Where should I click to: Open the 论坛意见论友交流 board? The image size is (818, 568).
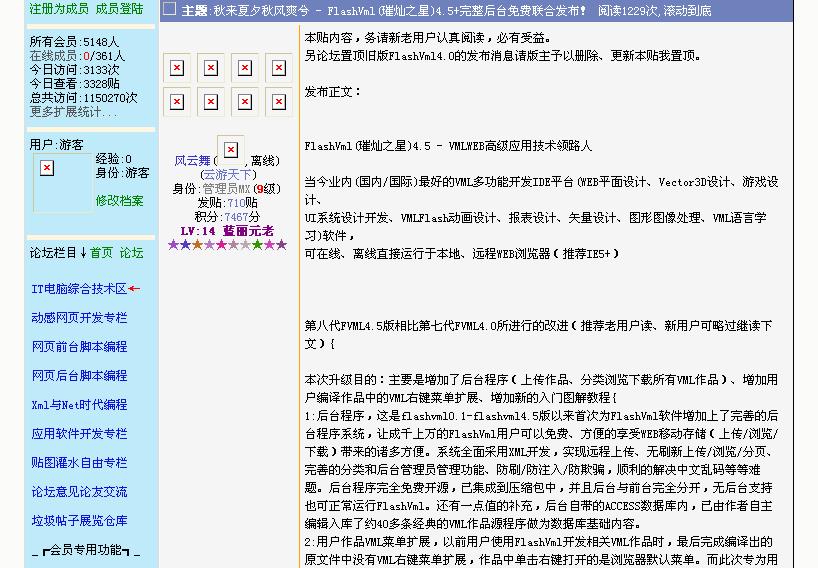pos(79,492)
